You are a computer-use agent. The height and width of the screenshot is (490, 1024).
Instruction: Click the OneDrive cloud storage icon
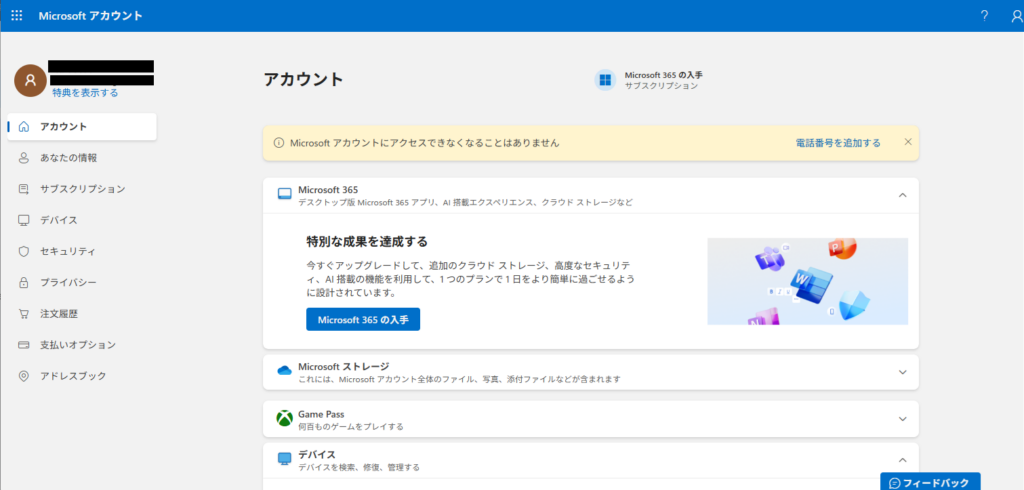click(x=284, y=371)
